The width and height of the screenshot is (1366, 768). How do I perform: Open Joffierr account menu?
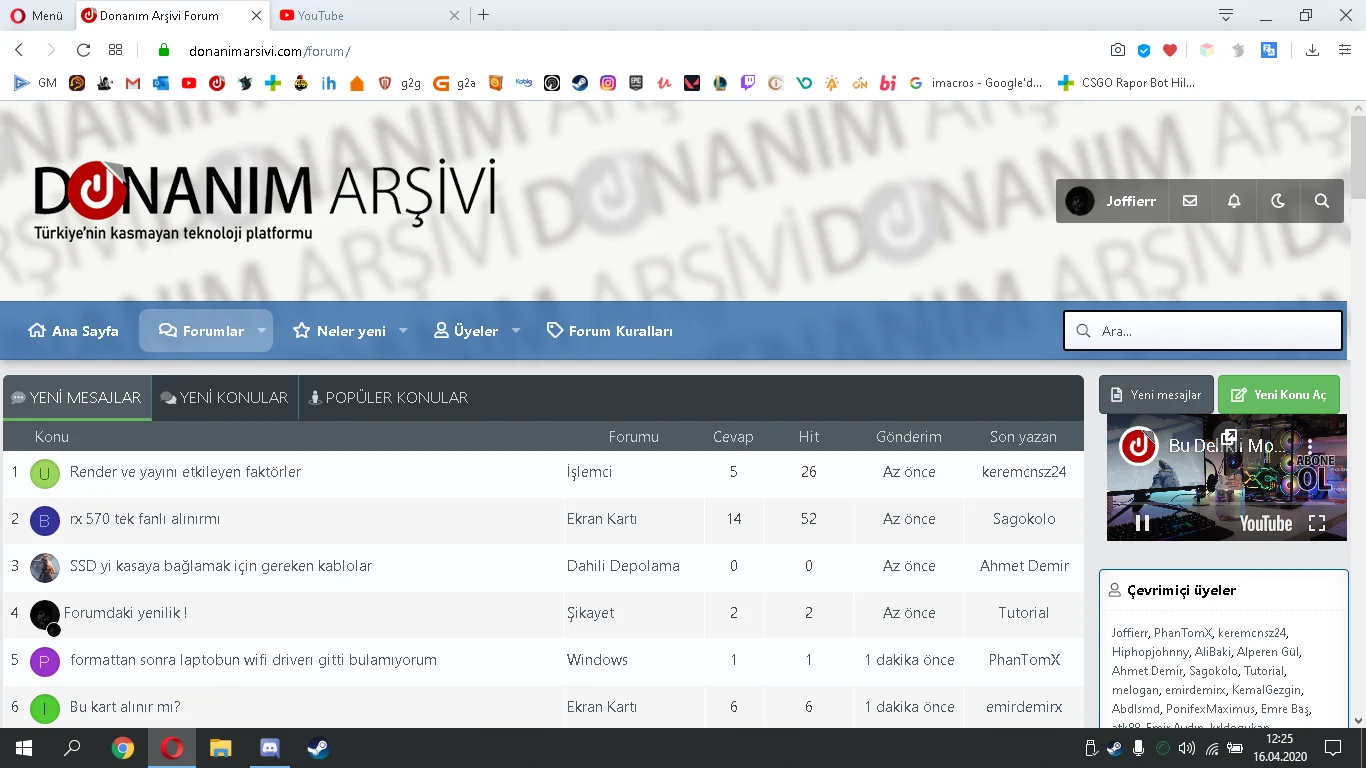[1111, 201]
